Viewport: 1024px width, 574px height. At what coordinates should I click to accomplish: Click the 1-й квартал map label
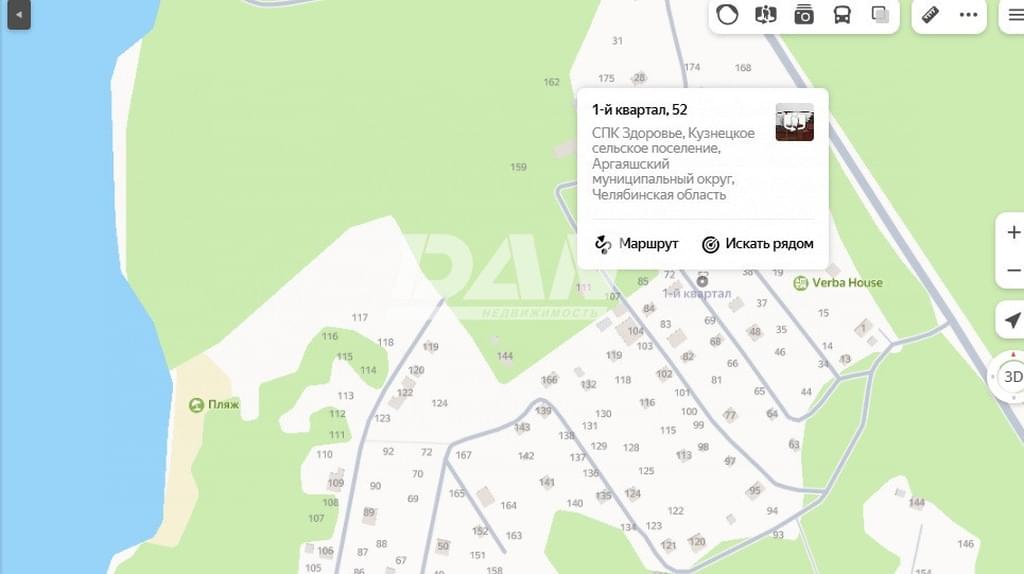(x=697, y=294)
